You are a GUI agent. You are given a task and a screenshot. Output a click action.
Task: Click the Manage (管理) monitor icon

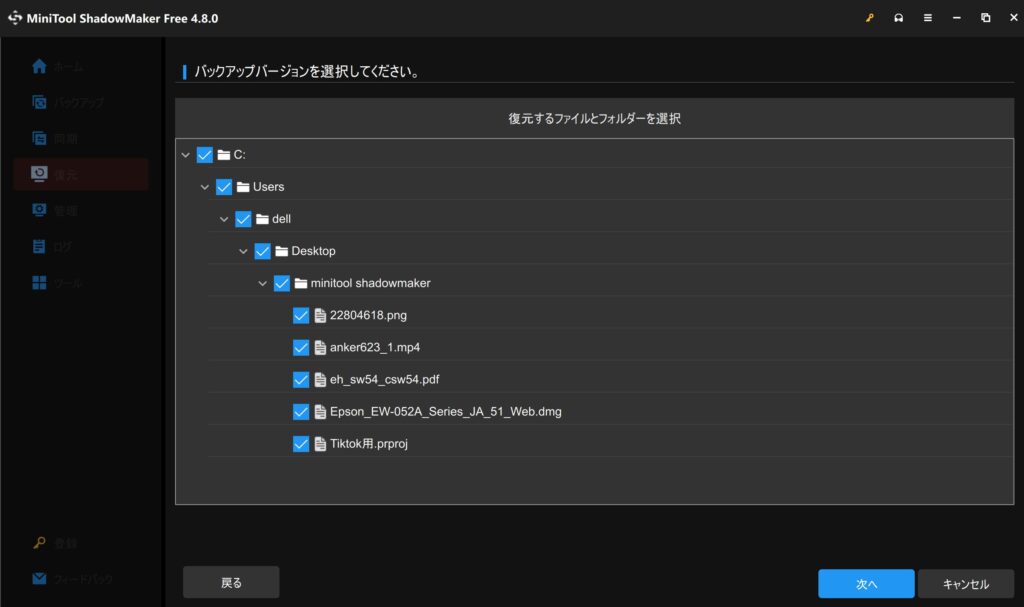[x=39, y=210]
